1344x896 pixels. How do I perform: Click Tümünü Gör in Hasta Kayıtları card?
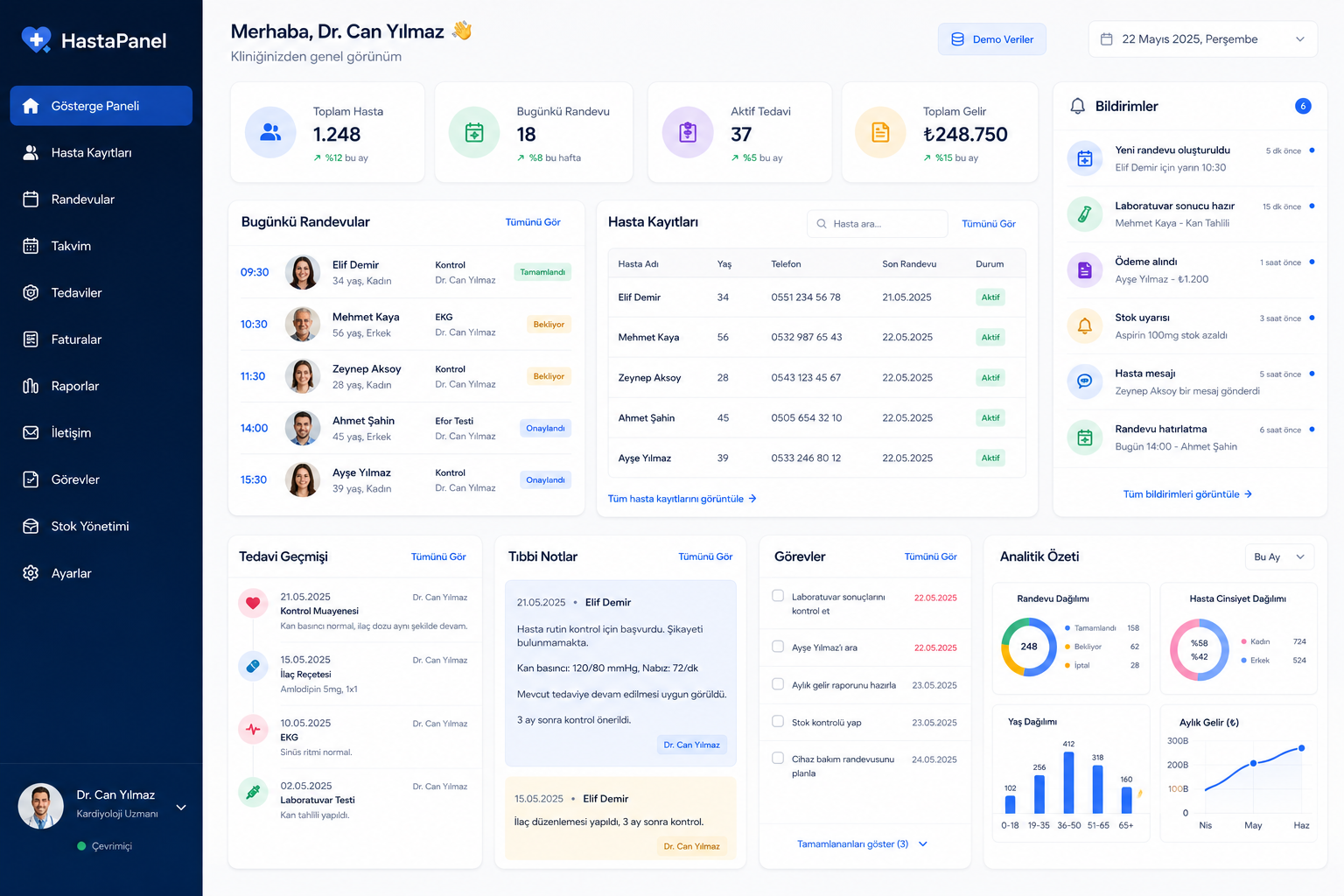[x=989, y=224]
